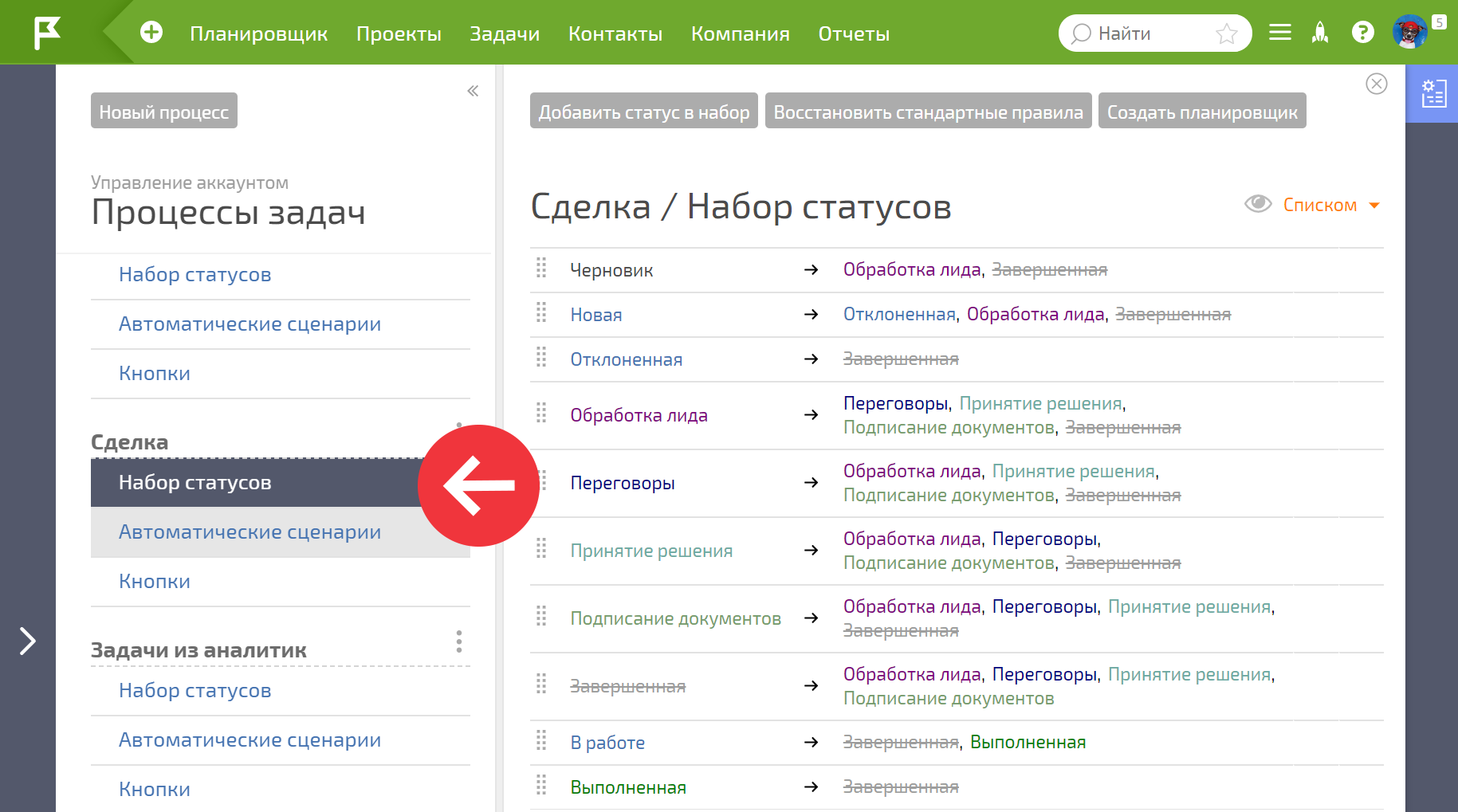
Task: Open the help question mark icon
Action: pyautogui.click(x=1363, y=33)
